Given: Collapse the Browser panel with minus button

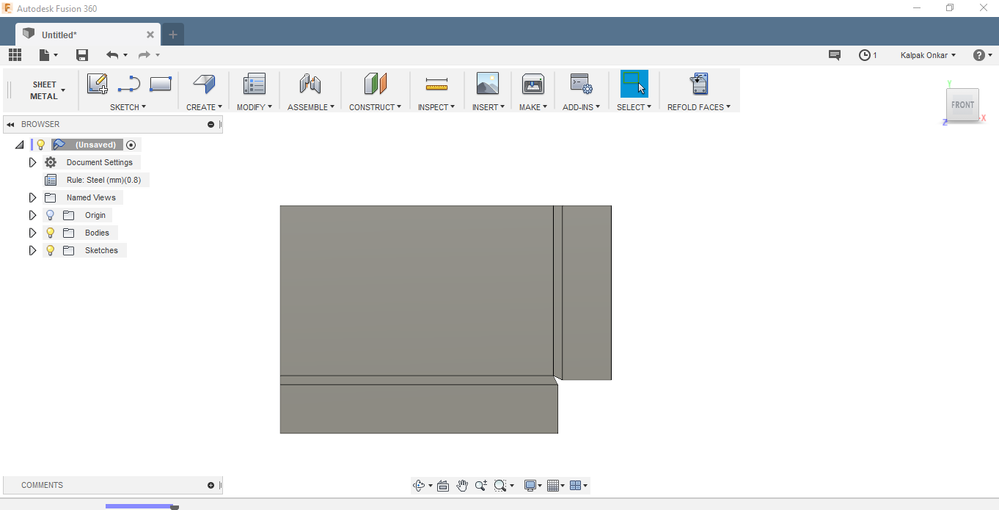Looking at the screenshot, I should [211, 124].
